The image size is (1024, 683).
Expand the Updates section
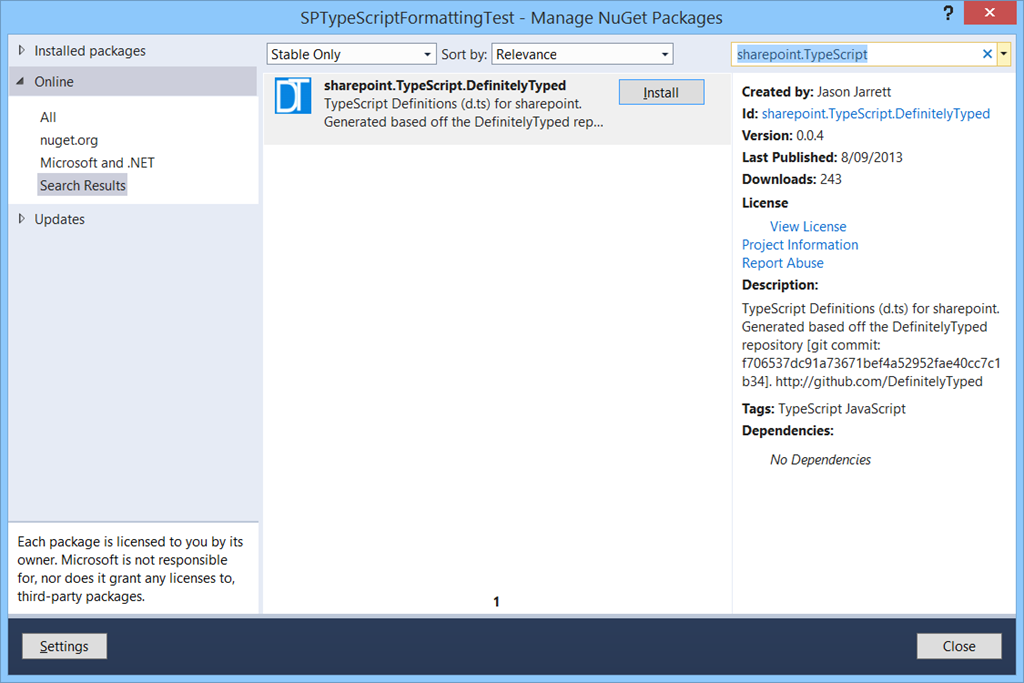(22, 219)
